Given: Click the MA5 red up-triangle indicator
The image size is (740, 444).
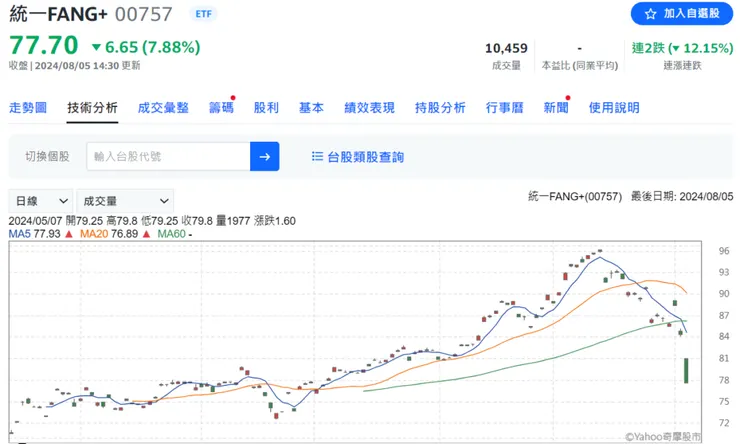Looking at the screenshot, I should 69,234.
